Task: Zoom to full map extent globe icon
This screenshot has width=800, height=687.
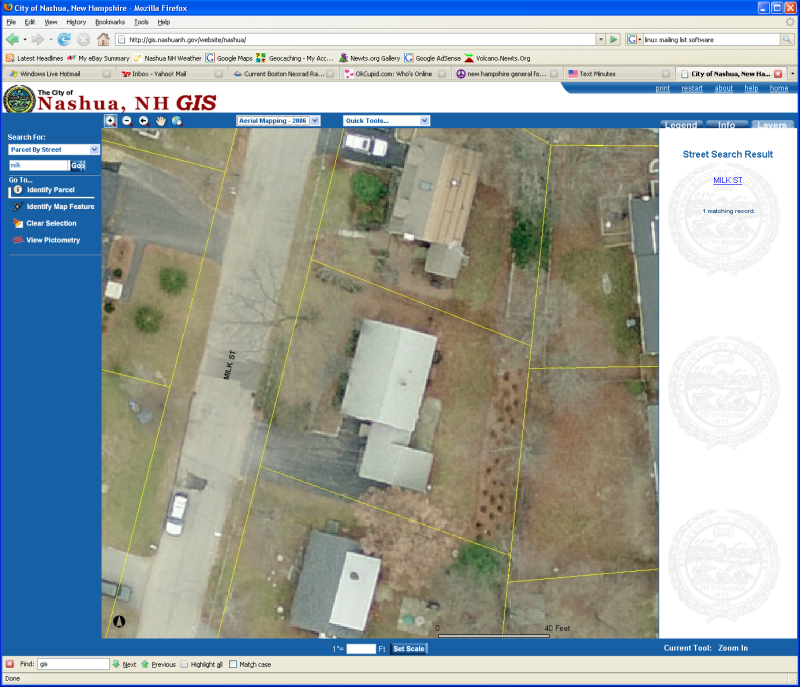Action: point(177,120)
